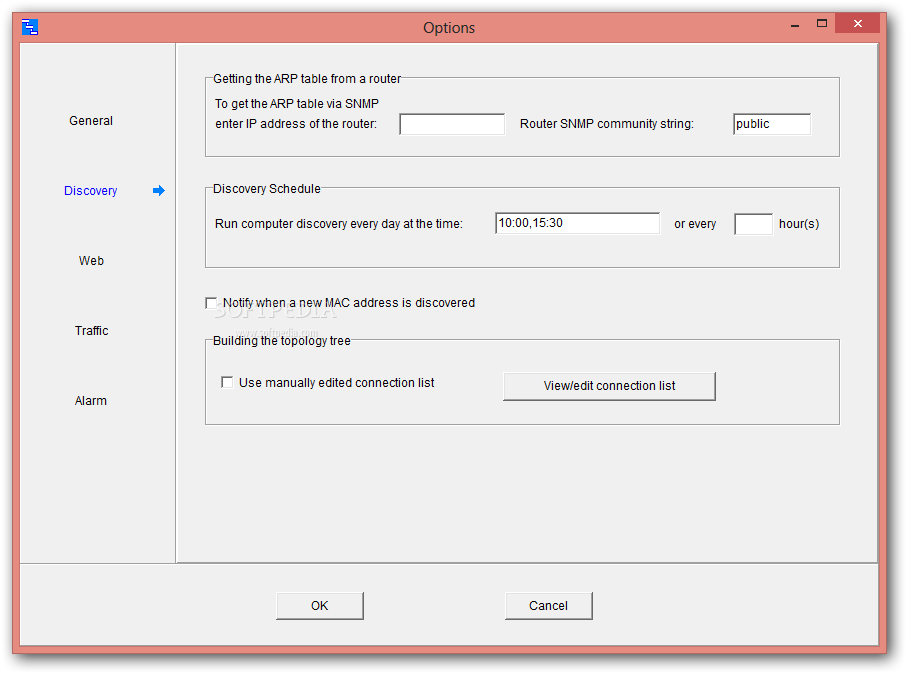907x674 pixels.
Task: Click 'Getting the ARP table from a router' label
Action: 307,79
